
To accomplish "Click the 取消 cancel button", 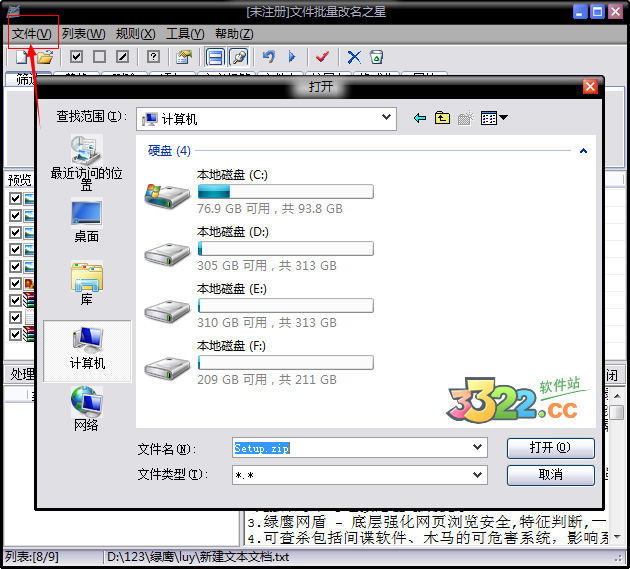I will 550,475.
